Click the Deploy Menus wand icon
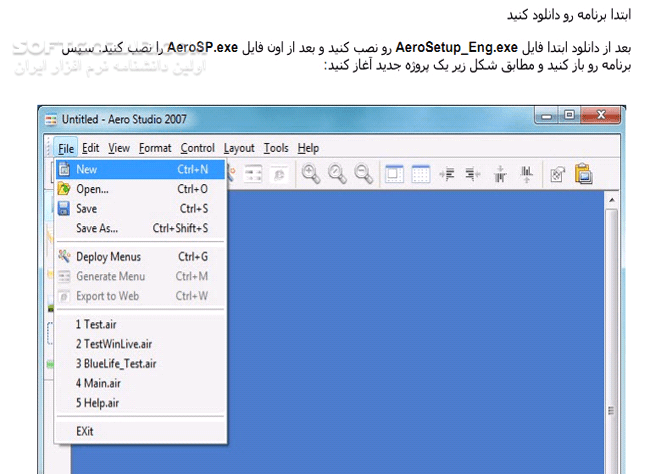This screenshot has height=474, width=650. point(64,256)
